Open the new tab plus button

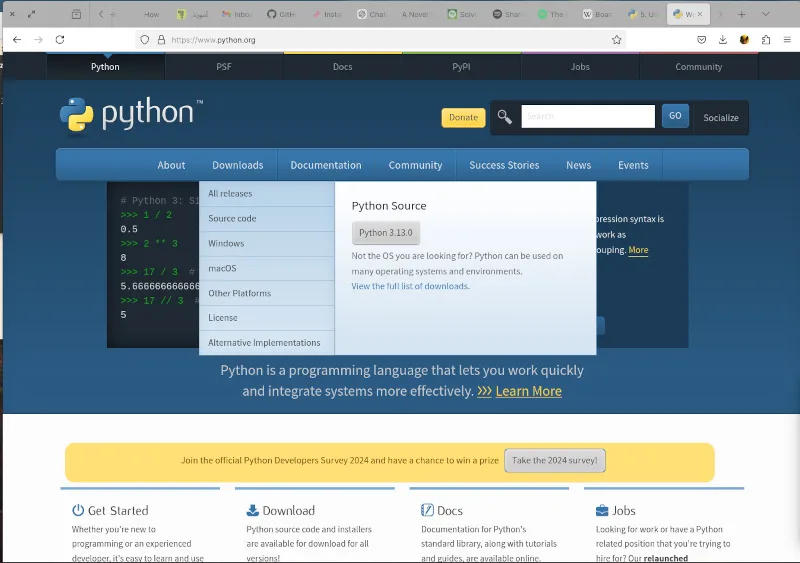(741, 14)
